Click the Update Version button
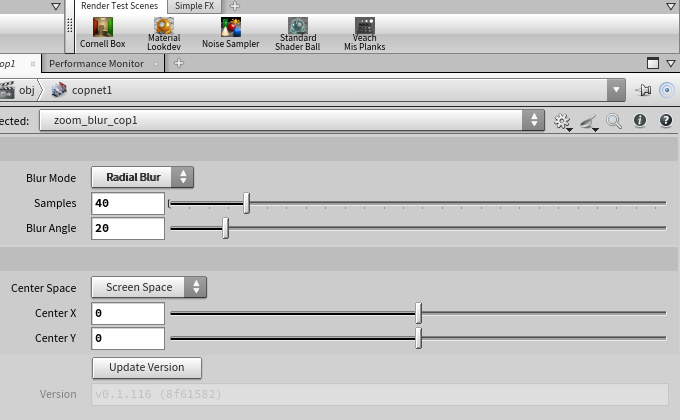680x420 pixels. pyautogui.click(x=147, y=368)
